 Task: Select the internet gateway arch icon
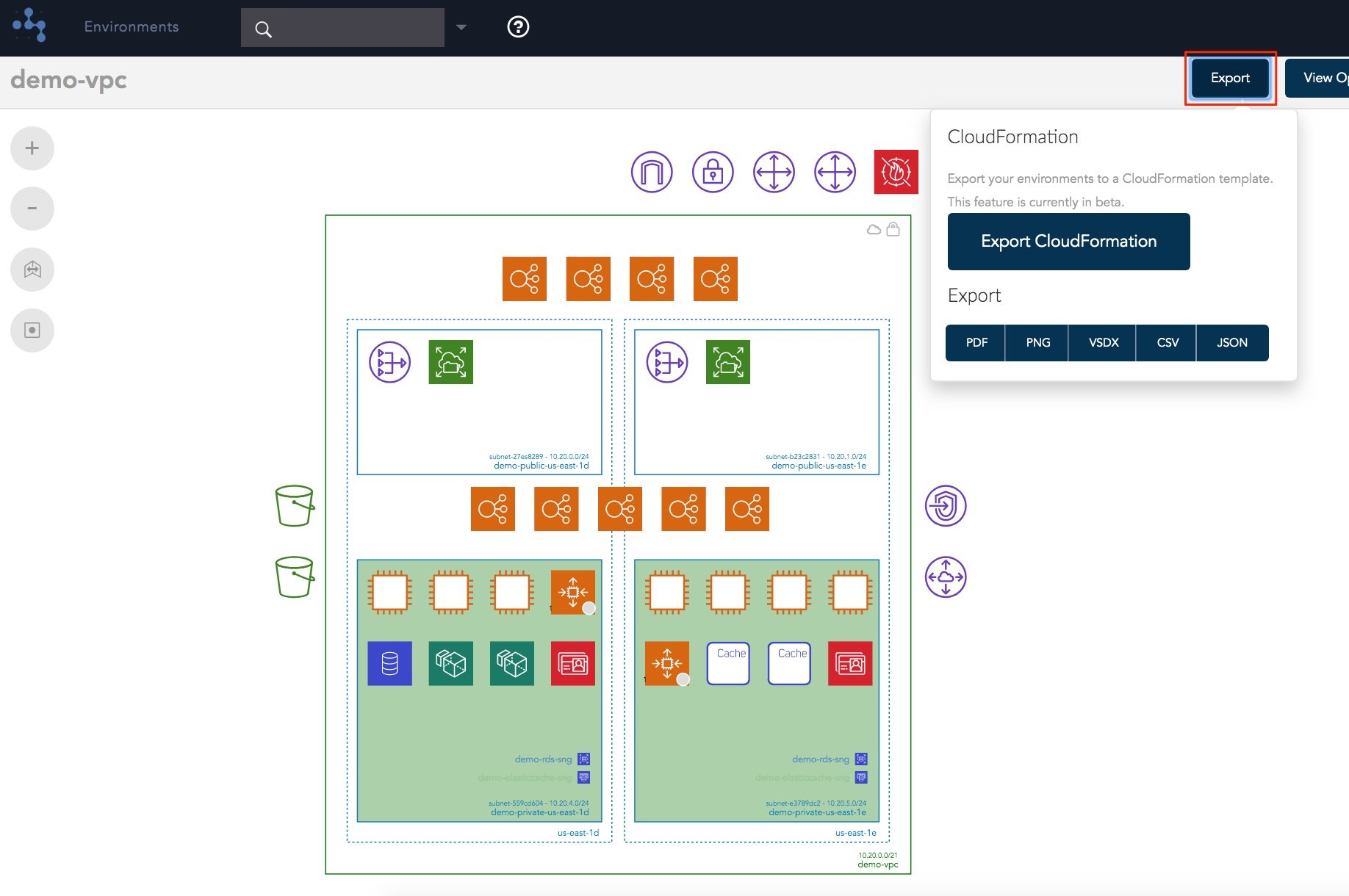tap(652, 173)
